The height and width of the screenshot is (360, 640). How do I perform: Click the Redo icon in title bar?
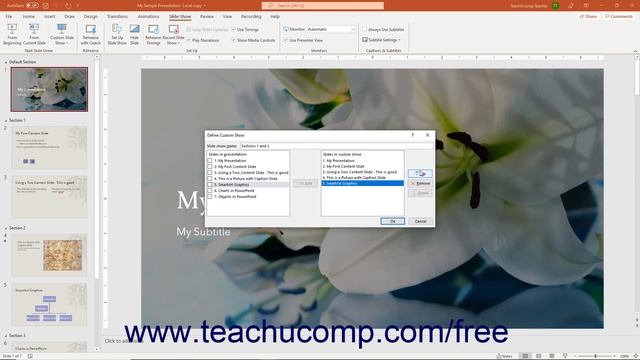[x=68, y=6]
